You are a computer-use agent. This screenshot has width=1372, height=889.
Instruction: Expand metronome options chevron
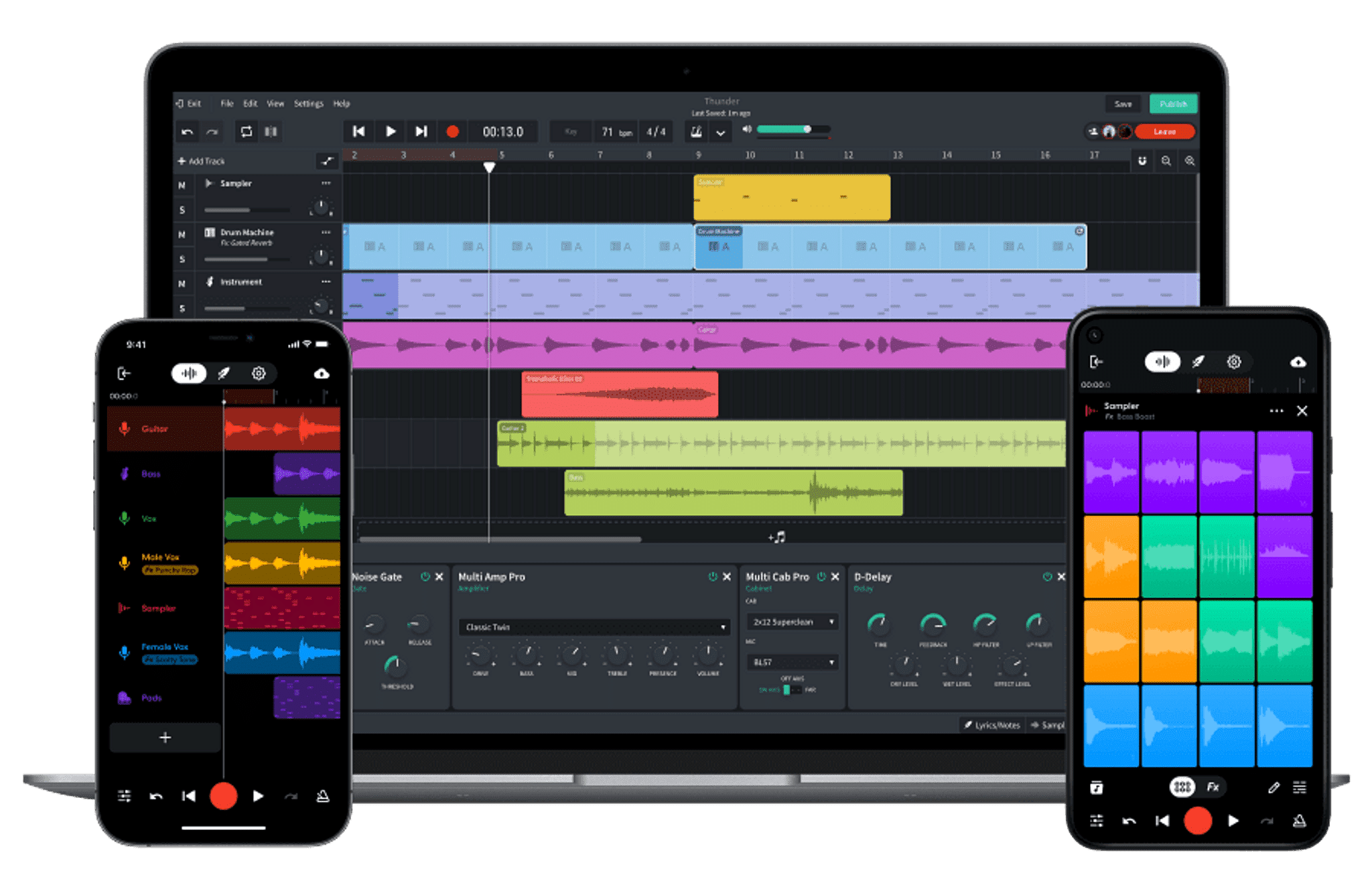[x=720, y=133]
